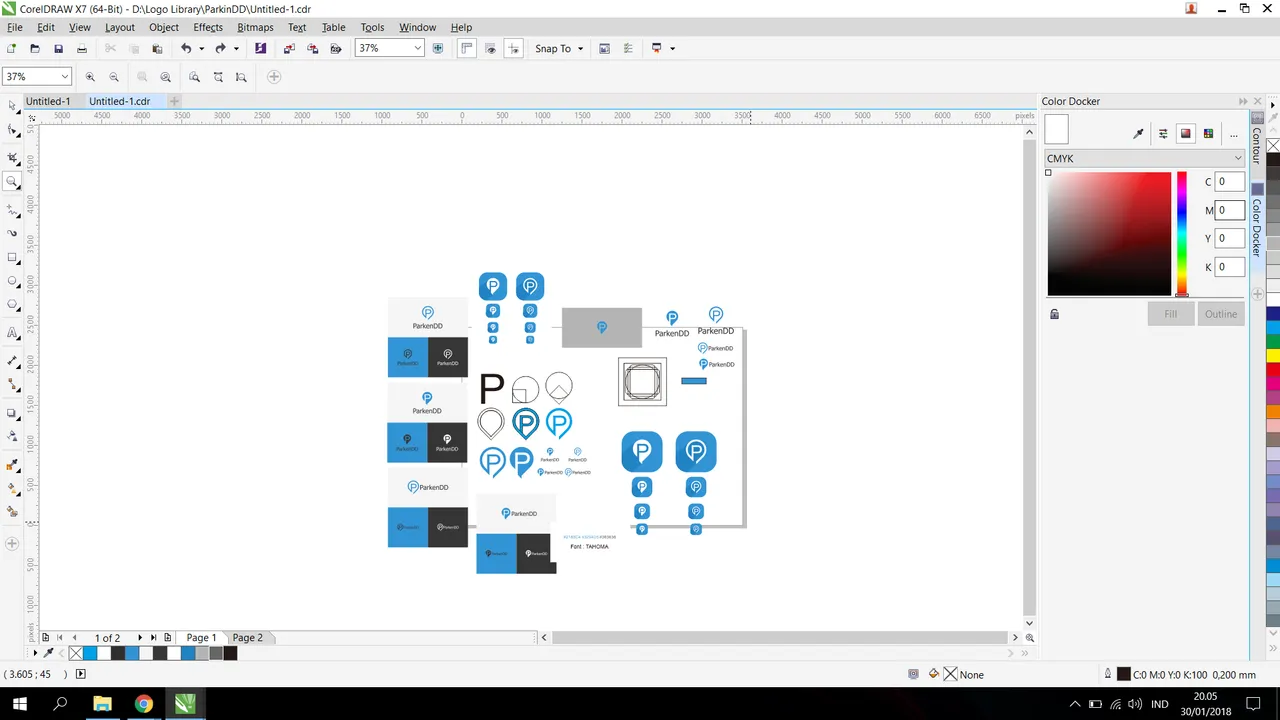This screenshot has width=1280, height=720.
Task: Click the Export icon
Action: pos(313,48)
